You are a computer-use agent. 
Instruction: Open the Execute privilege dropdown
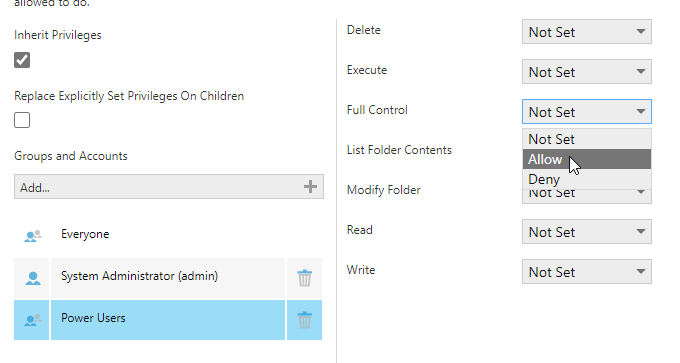coord(586,72)
